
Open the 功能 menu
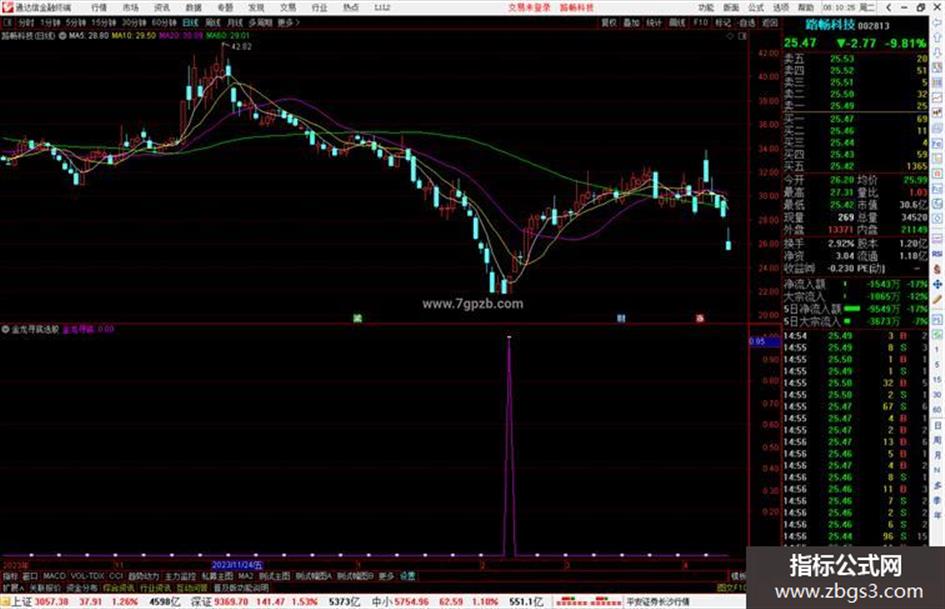click(x=706, y=7)
